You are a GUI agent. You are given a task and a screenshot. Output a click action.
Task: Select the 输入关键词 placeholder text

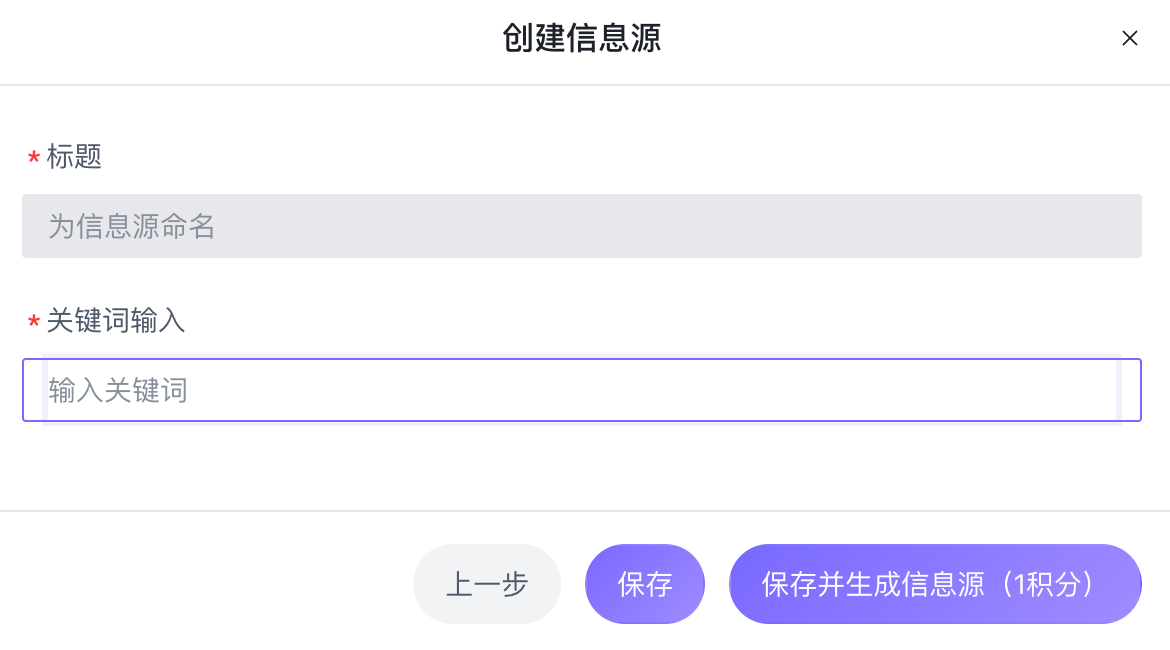[x=118, y=391]
